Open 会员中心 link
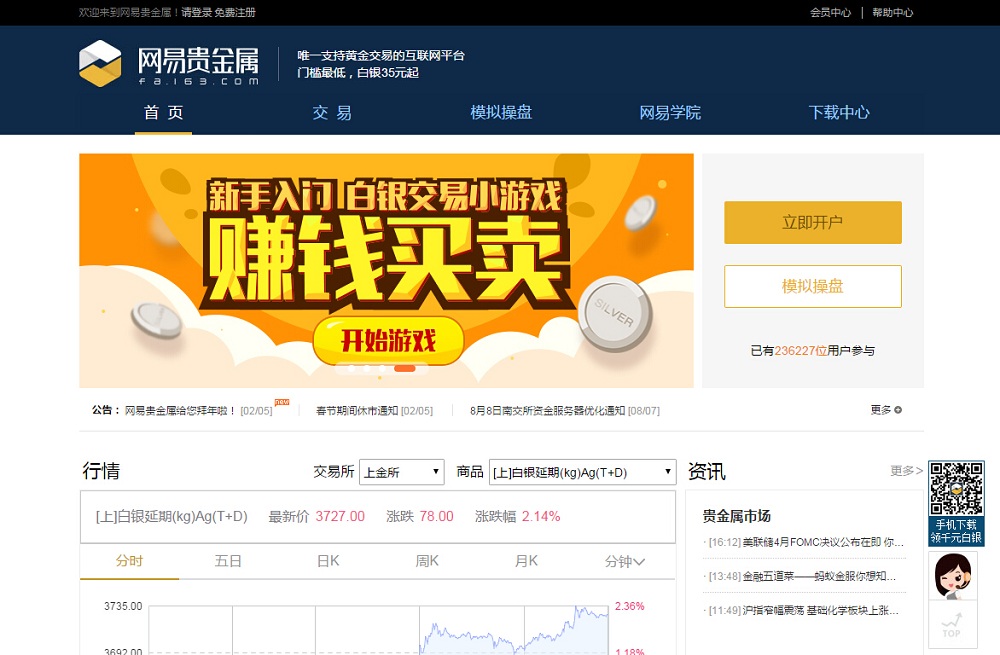Screen dimensions: 1000x655 click(x=830, y=13)
